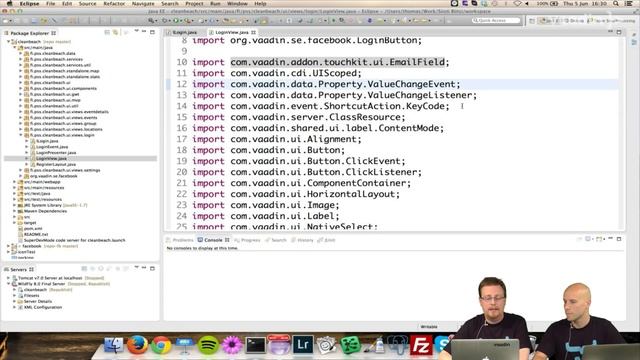Maximize the Package Explorer panel

[x=152, y=32]
